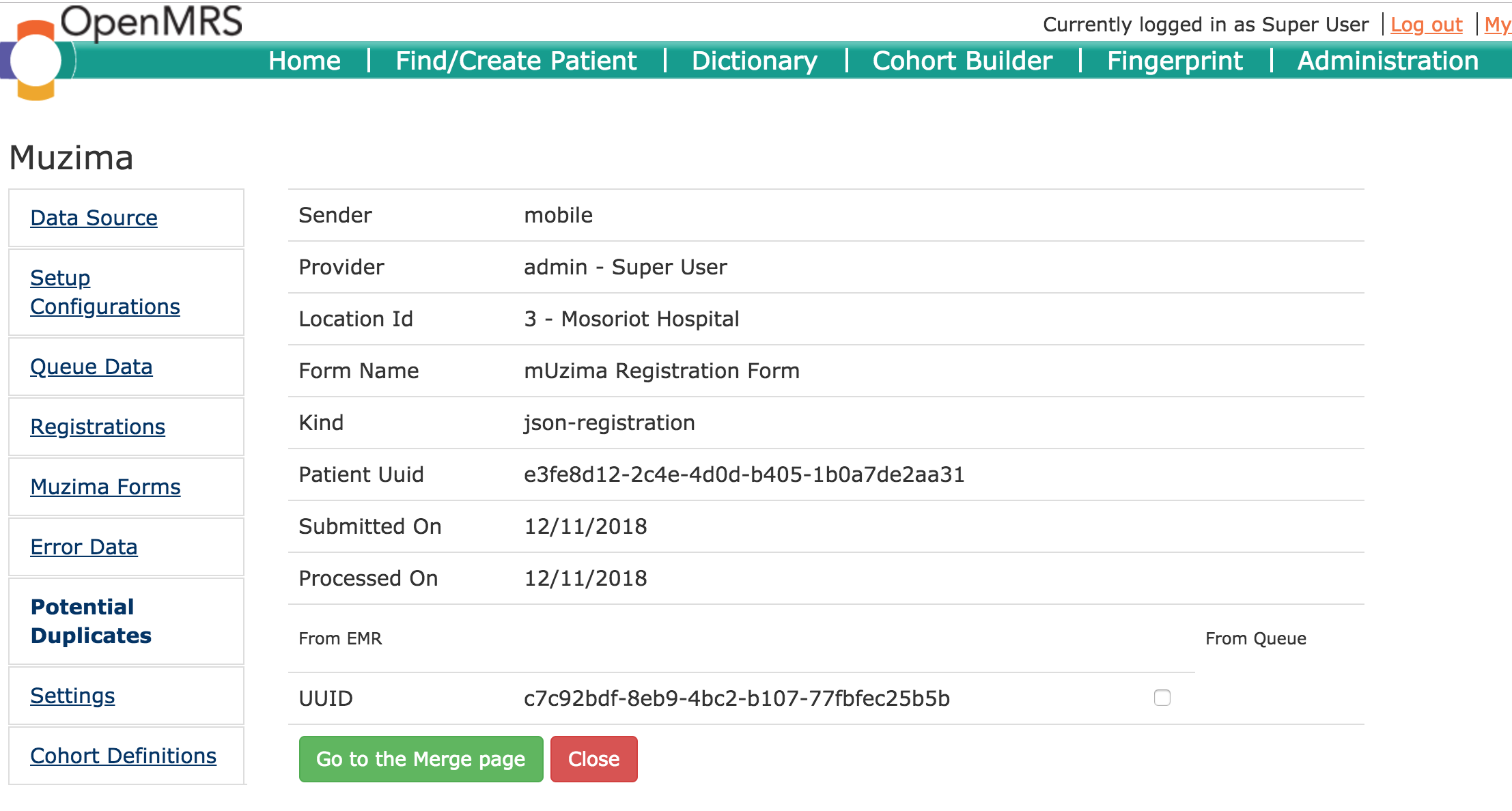
Task: Open the Registrations sidebar link
Action: [98, 427]
